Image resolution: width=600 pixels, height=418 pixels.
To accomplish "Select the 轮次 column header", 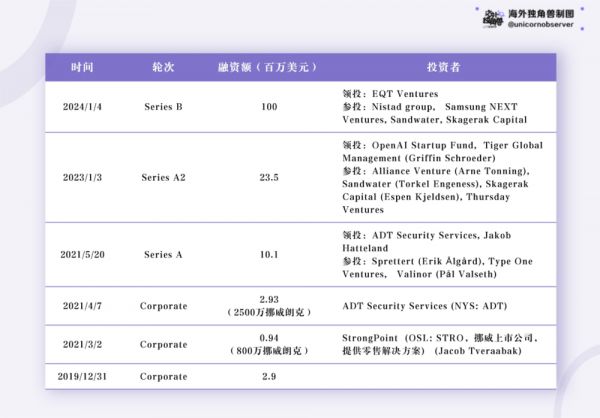I will pos(162,67).
